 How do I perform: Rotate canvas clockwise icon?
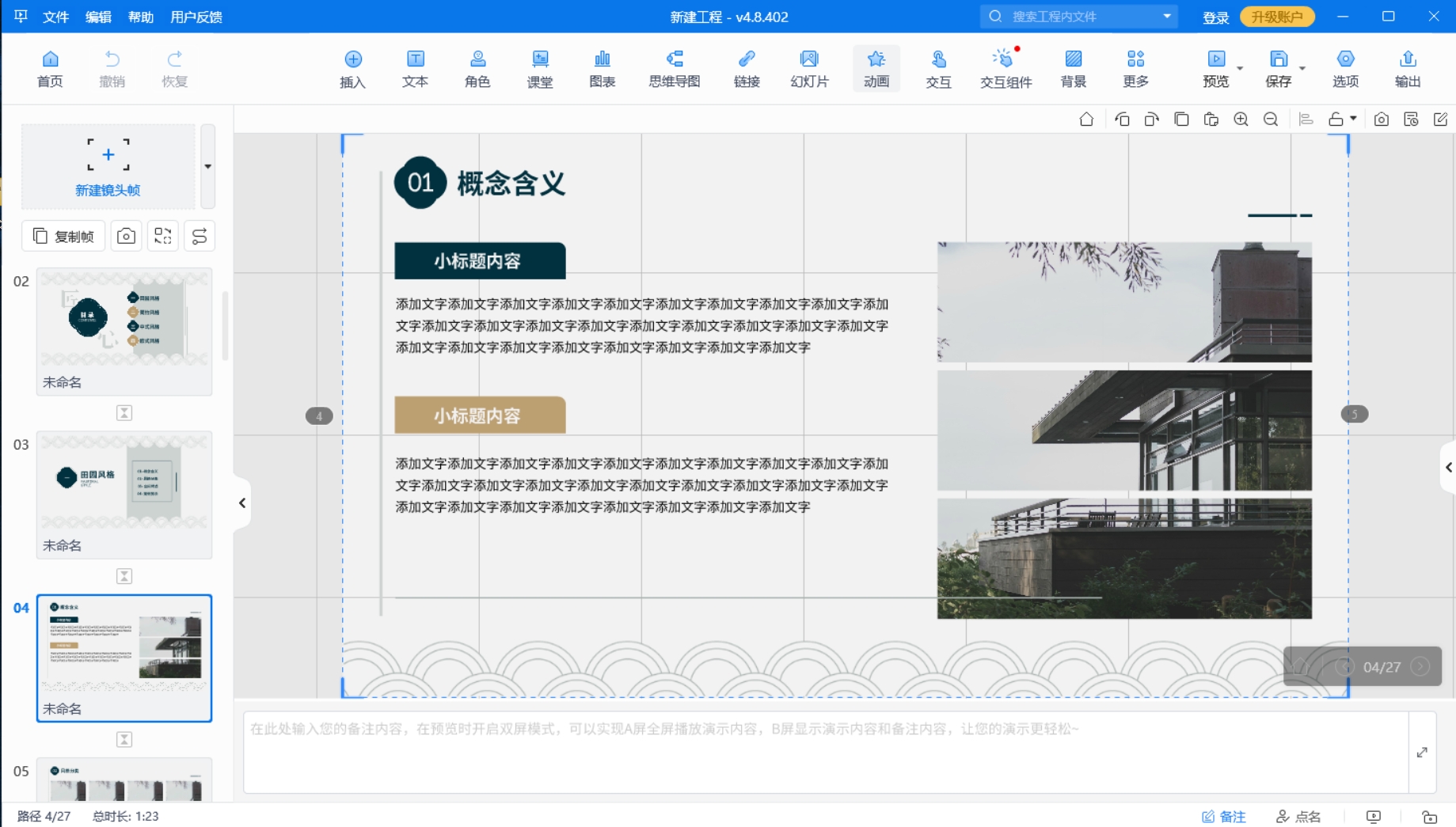(1151, 119)
